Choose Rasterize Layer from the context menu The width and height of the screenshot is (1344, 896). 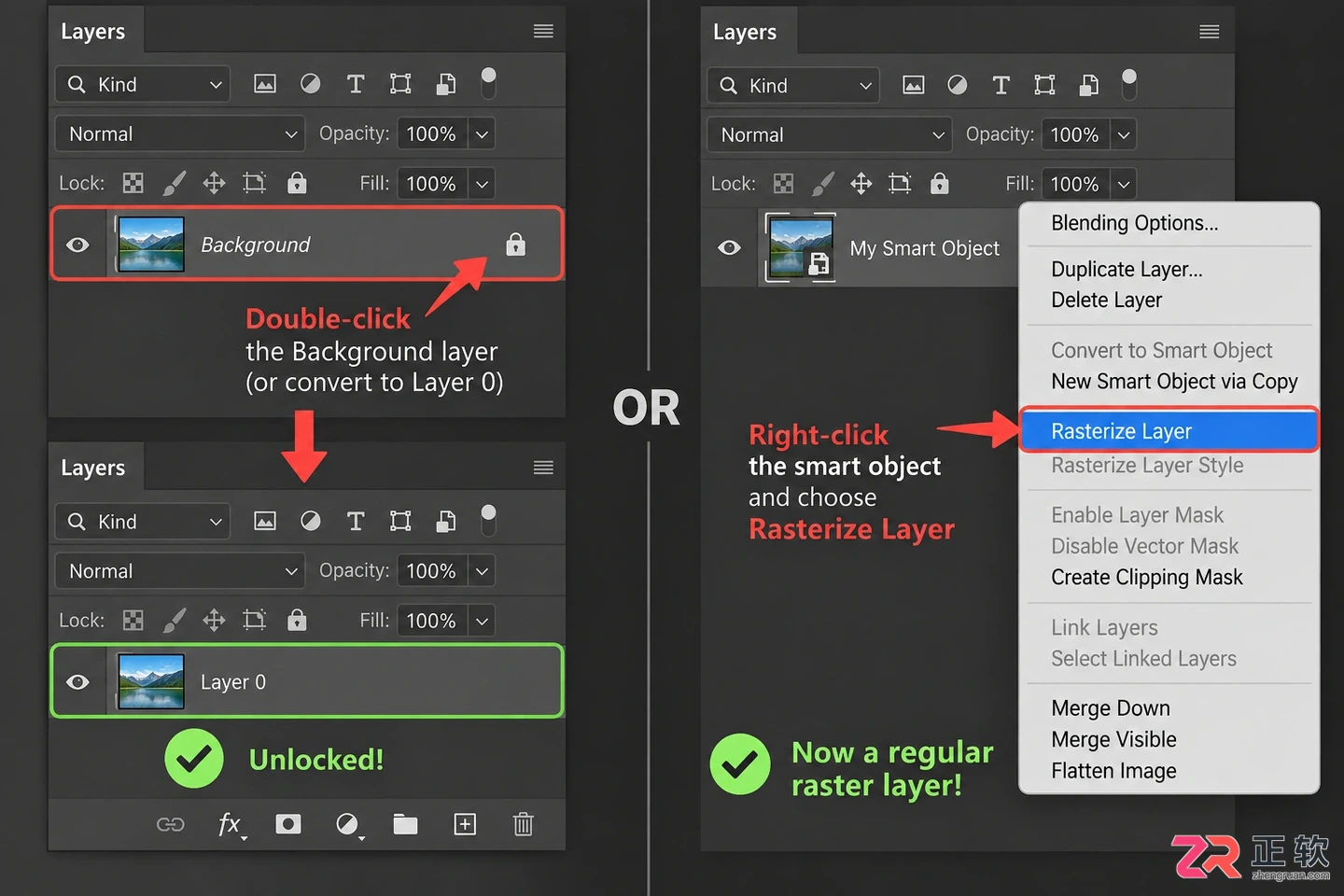coord(1169,431)
